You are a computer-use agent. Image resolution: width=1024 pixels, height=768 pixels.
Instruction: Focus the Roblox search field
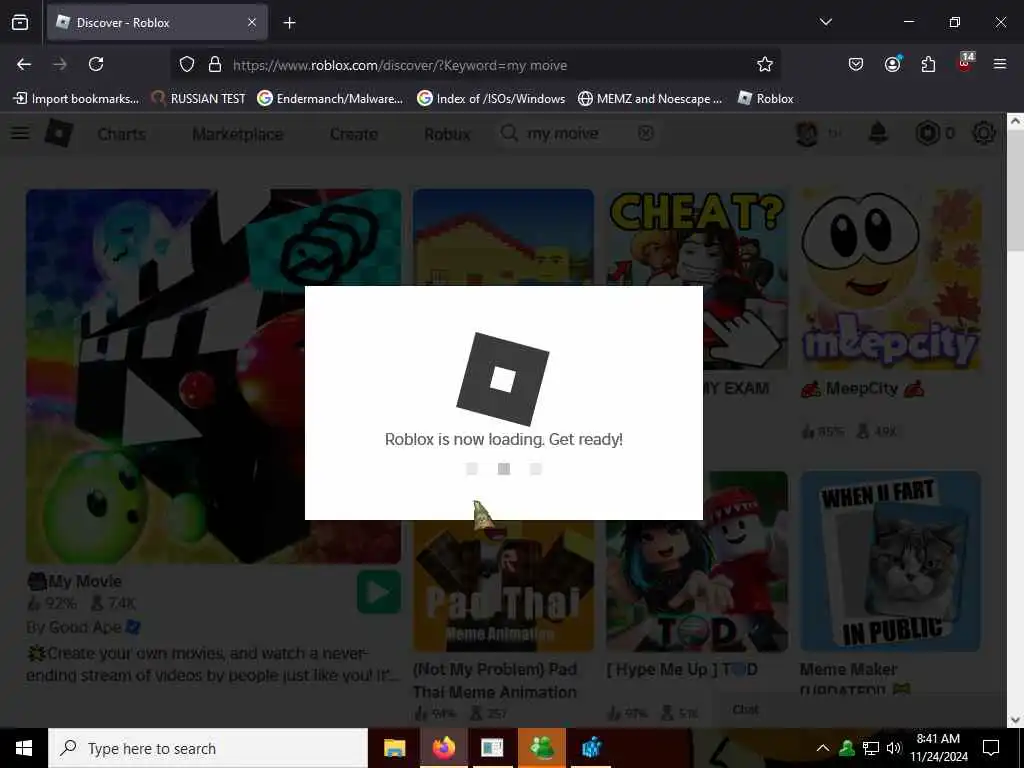coord(576,133)
